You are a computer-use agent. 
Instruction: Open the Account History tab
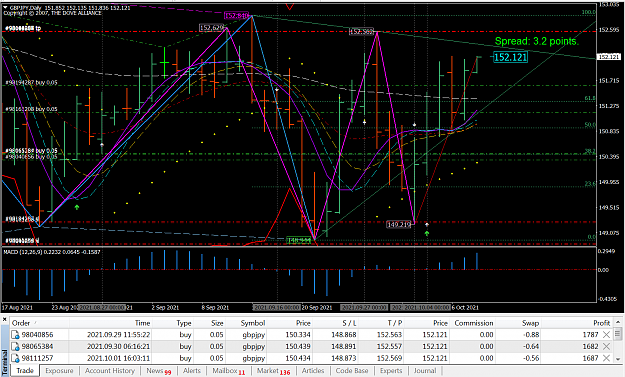pos(110,371)
